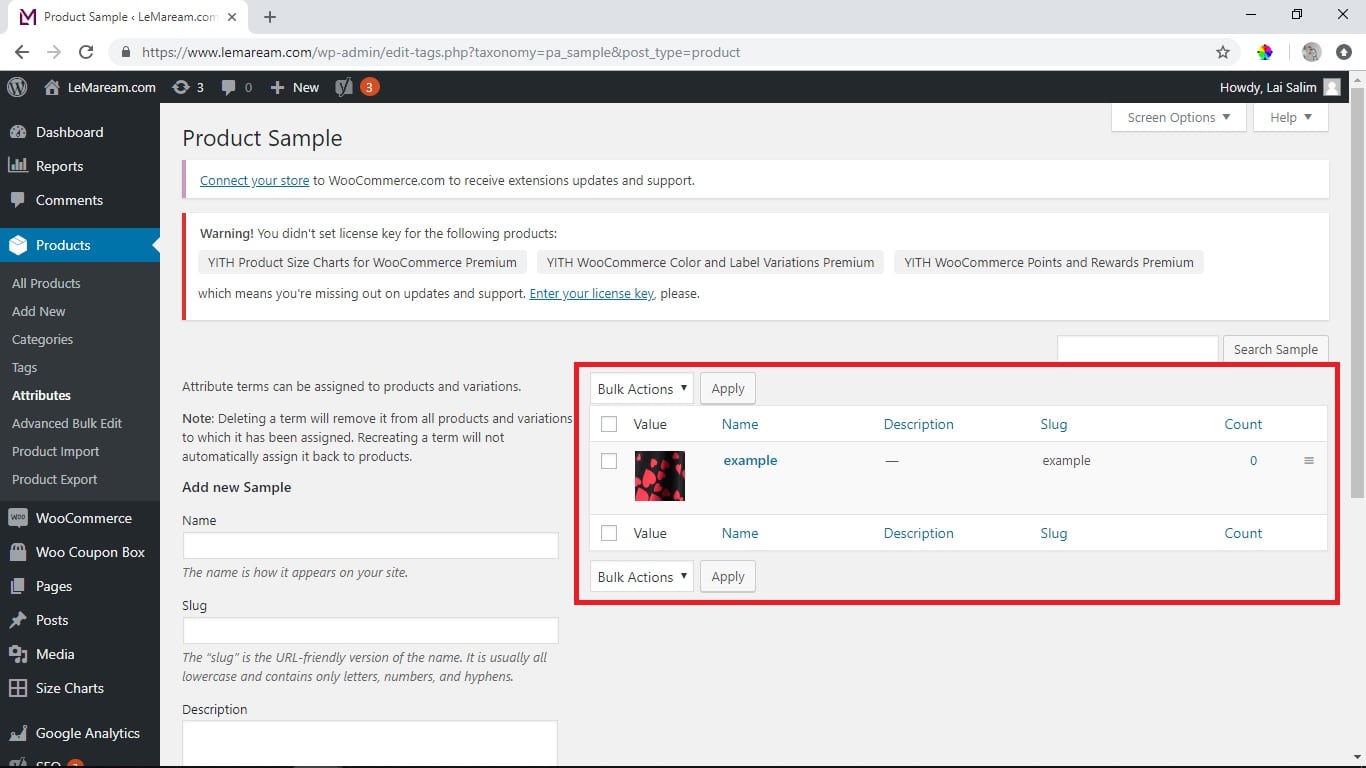
Task: Close the Product Sample browser tab
Action: tap(234, 17)
